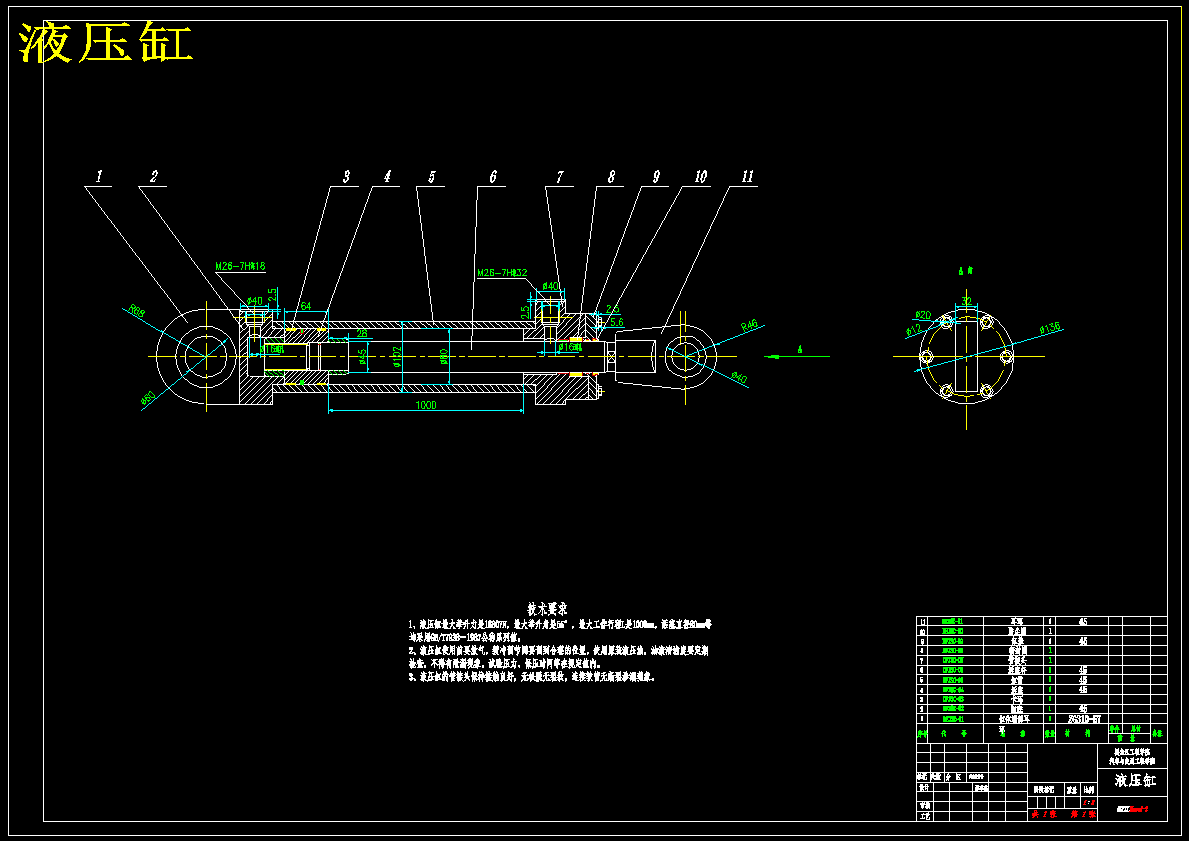Click the view direction arrow labeled A
The height and width of the screenshot is (841, 1189).
click(796, 354)
